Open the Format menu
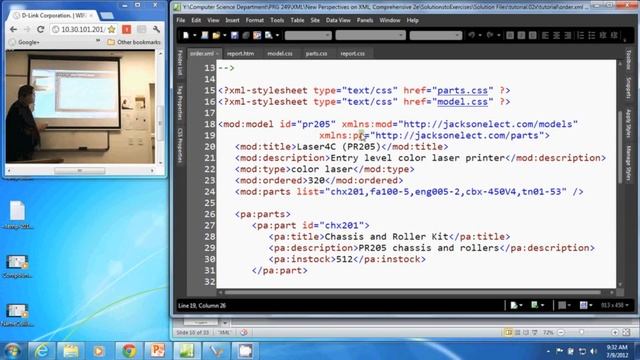Viewport: 640px width, 360px height. coord(255,20)
